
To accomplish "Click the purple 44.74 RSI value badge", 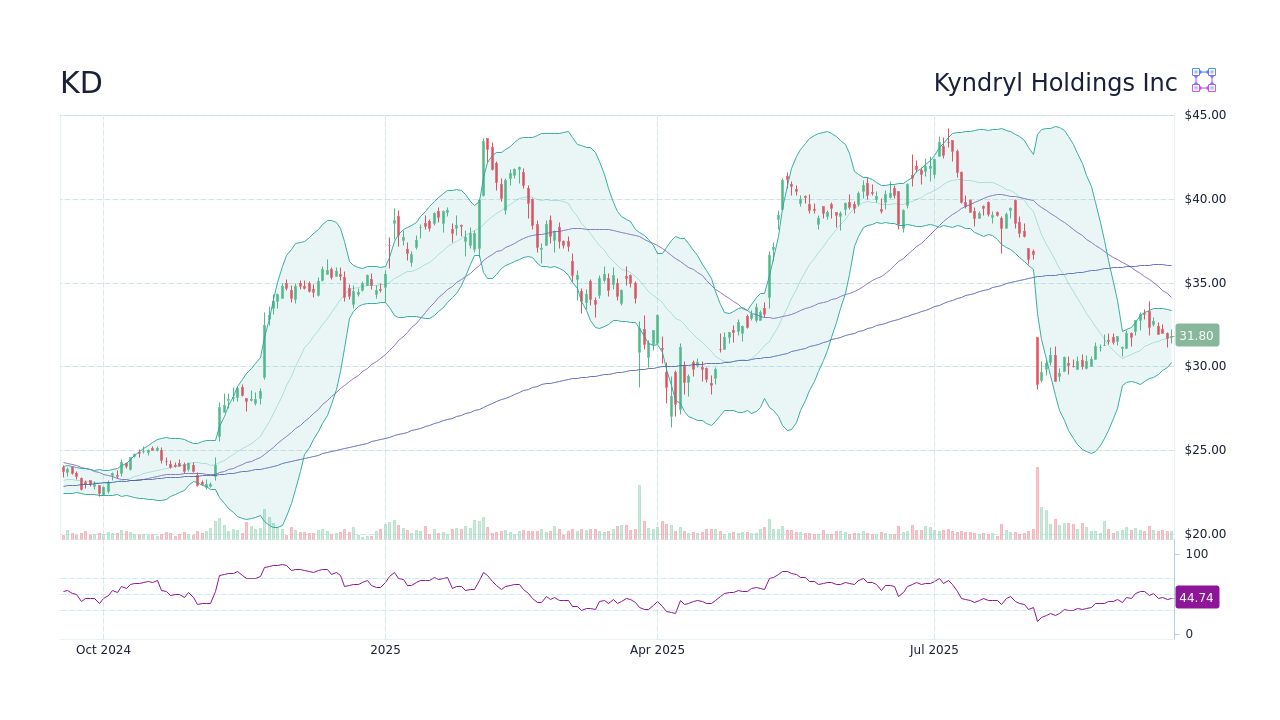I will [1196, 597].
